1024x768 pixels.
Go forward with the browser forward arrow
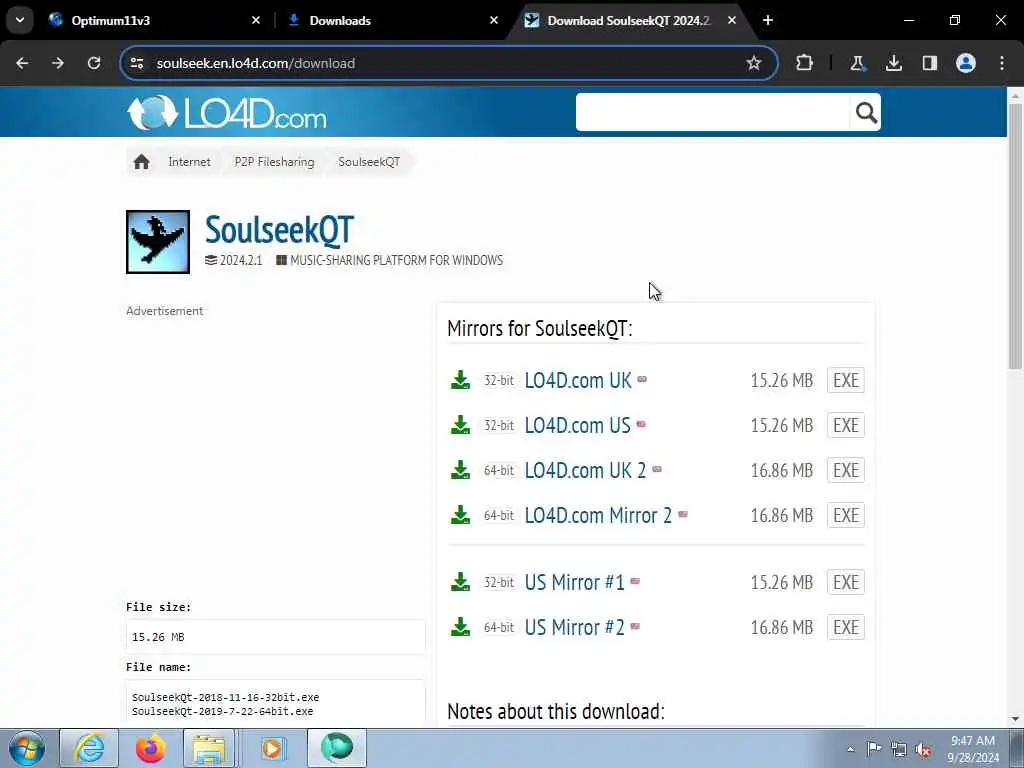(x=58, y=63)
